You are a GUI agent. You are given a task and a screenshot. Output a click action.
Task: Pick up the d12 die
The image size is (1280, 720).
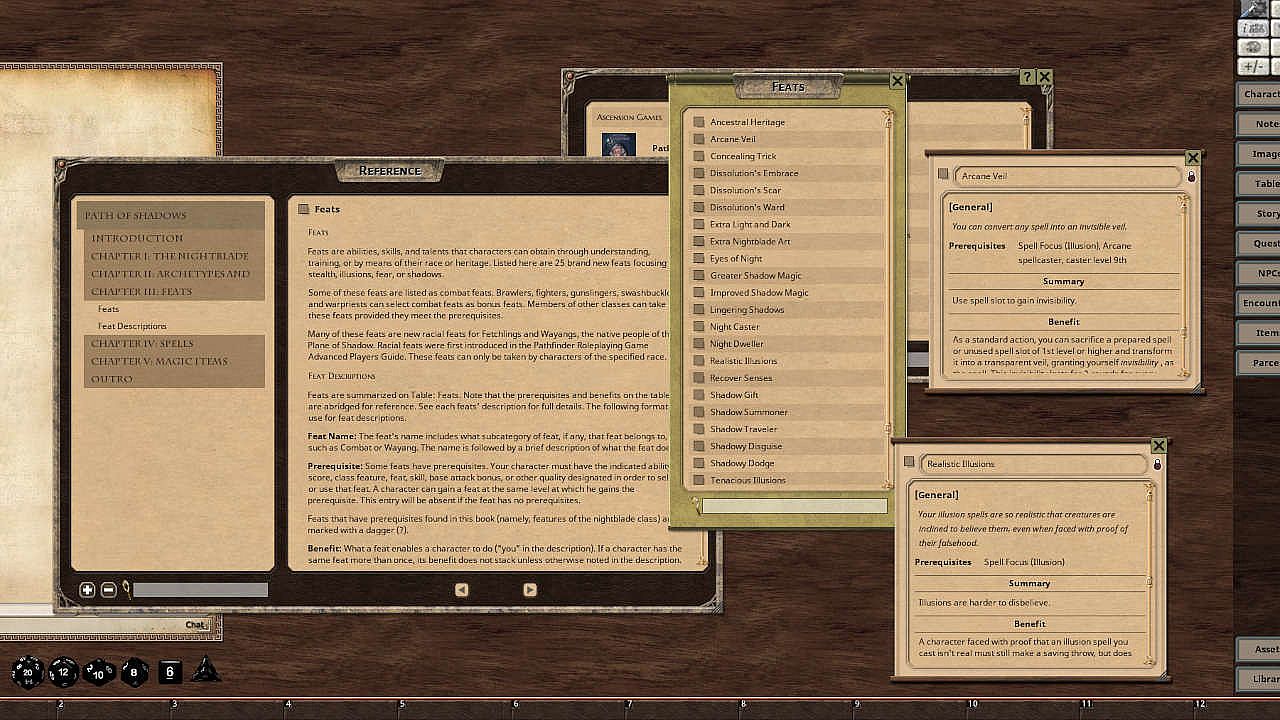64,671
